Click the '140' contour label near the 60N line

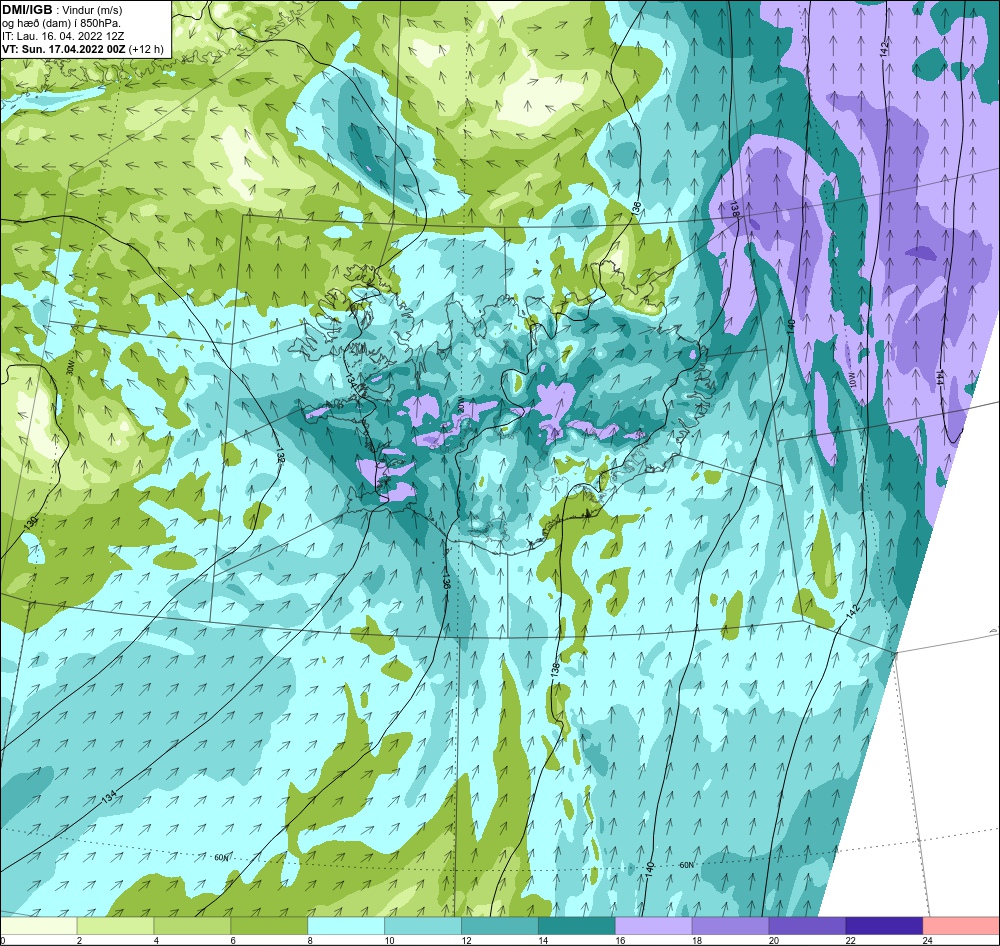coord(650,869)
